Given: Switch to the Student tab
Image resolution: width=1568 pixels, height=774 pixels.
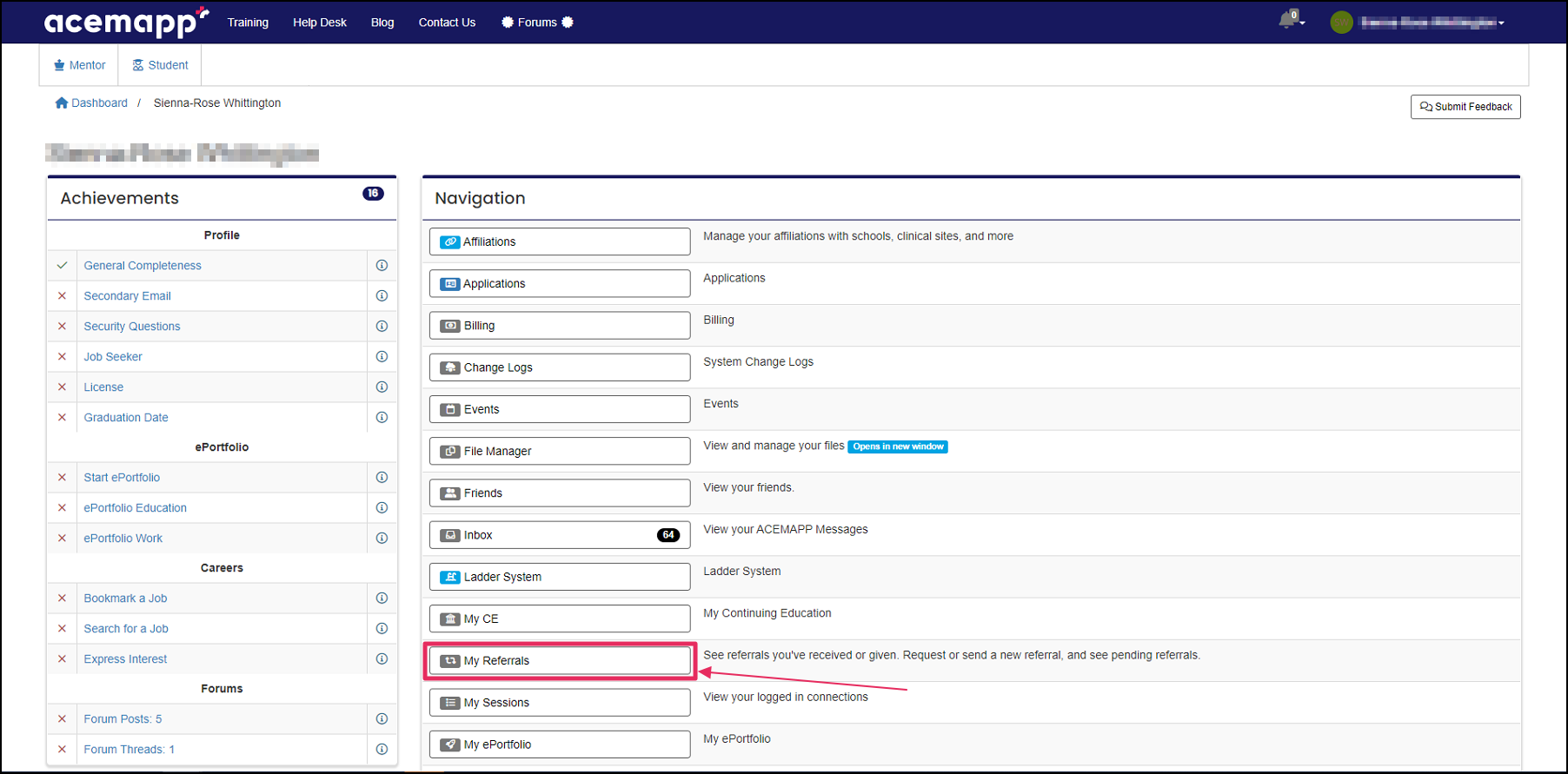Looking at the screenshot, I should [160, 65].
